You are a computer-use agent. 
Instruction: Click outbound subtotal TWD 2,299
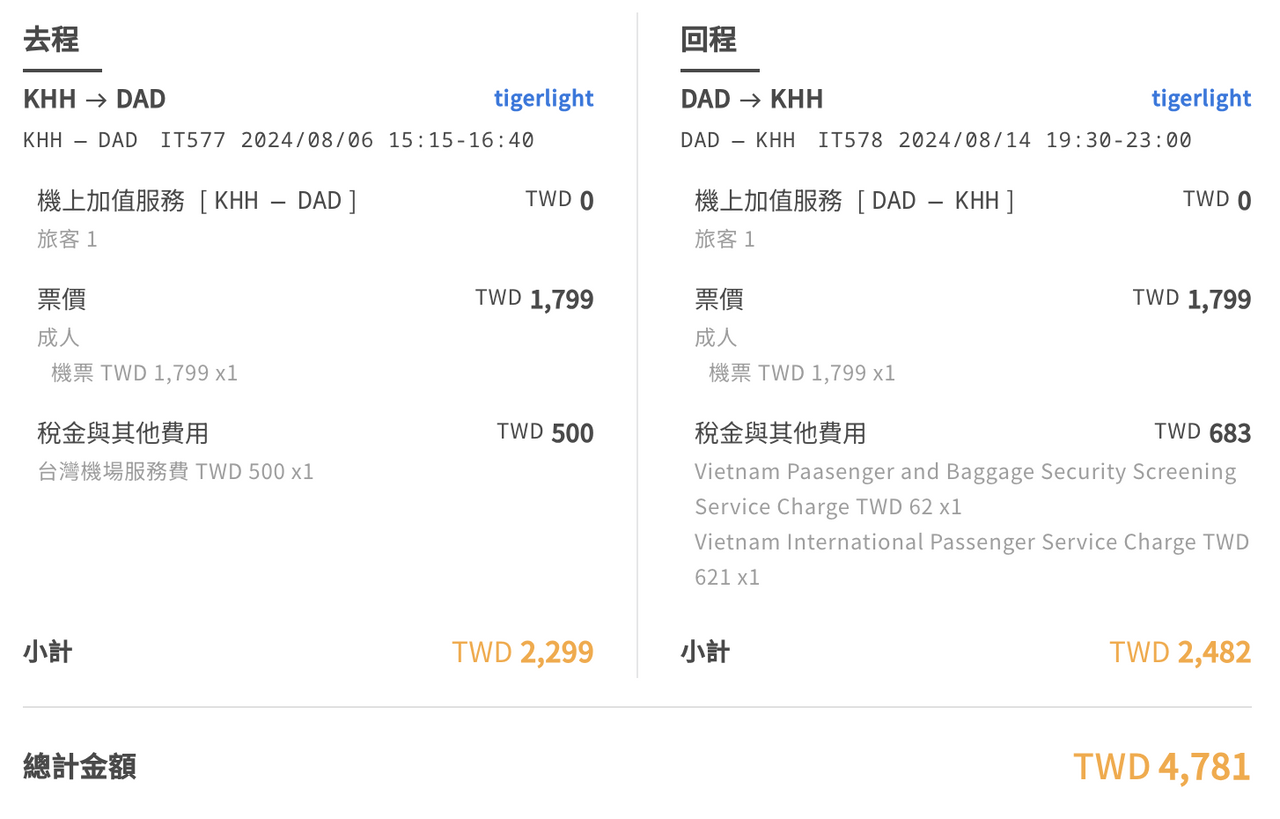(x=523, y=652)
